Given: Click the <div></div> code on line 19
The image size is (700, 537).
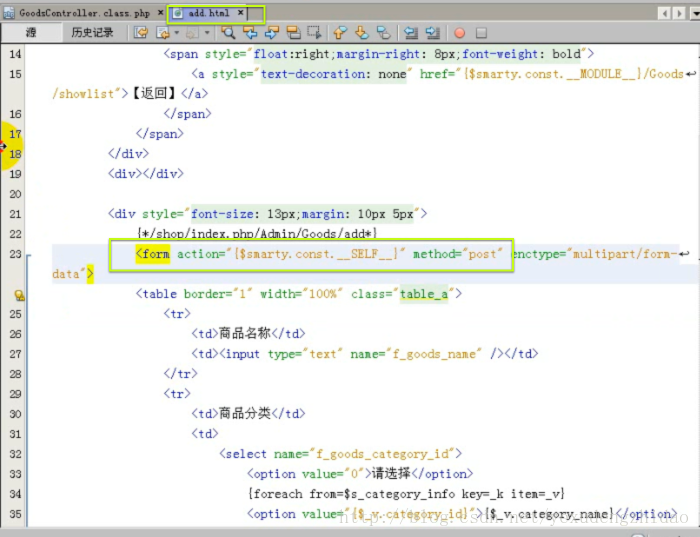Looking at the screenshot, I should pos(146,174).
